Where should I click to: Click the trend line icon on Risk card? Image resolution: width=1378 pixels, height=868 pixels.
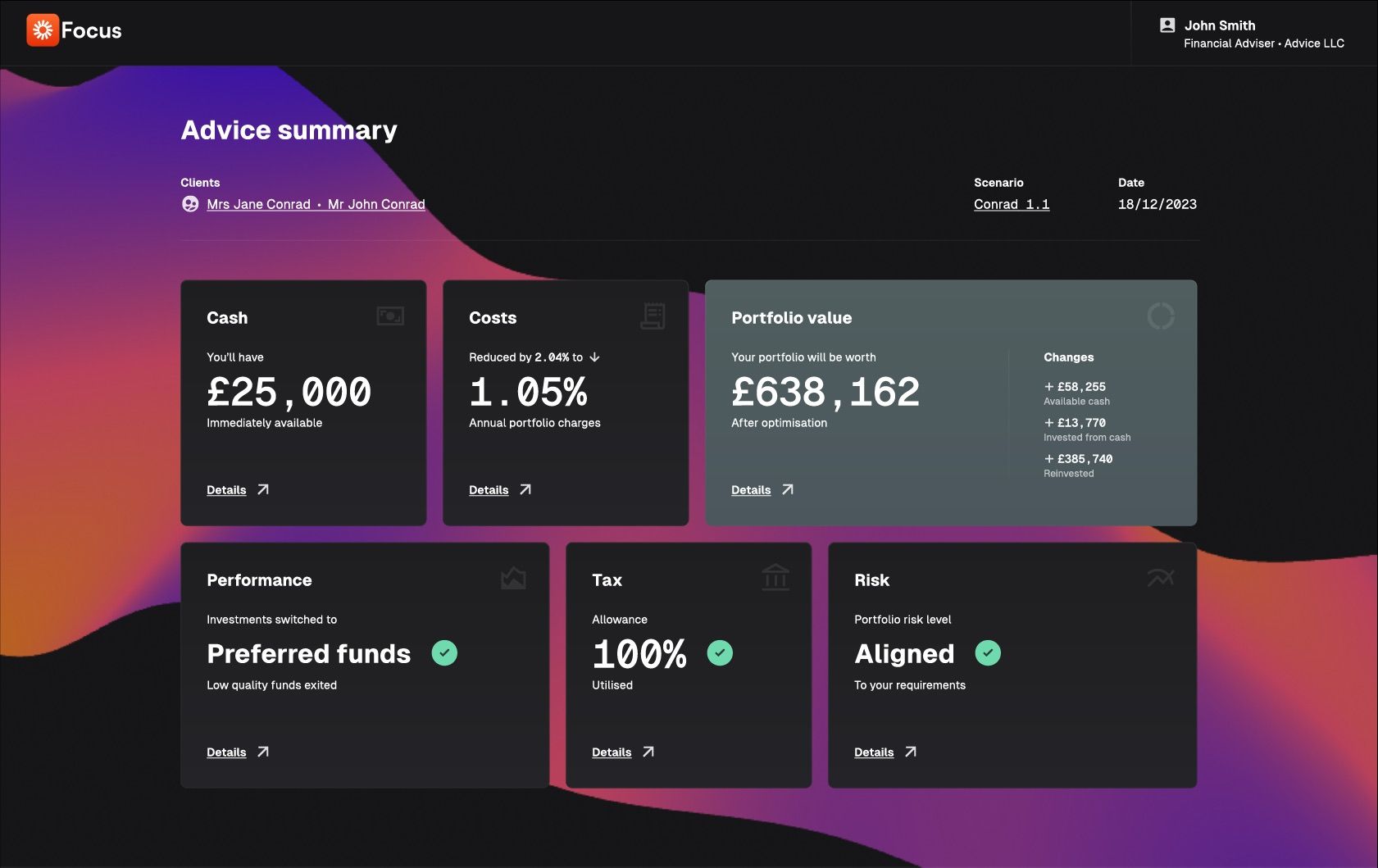coord(1161,578)
